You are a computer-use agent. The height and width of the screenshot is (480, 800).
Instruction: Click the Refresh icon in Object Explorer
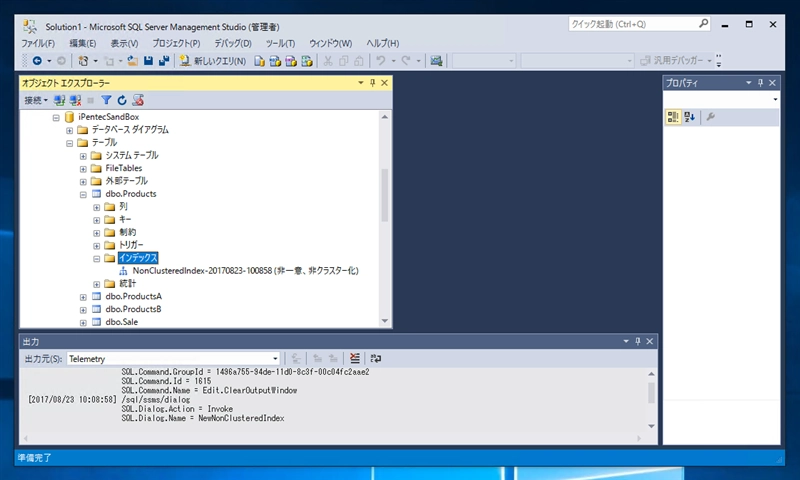coord(122,100)
